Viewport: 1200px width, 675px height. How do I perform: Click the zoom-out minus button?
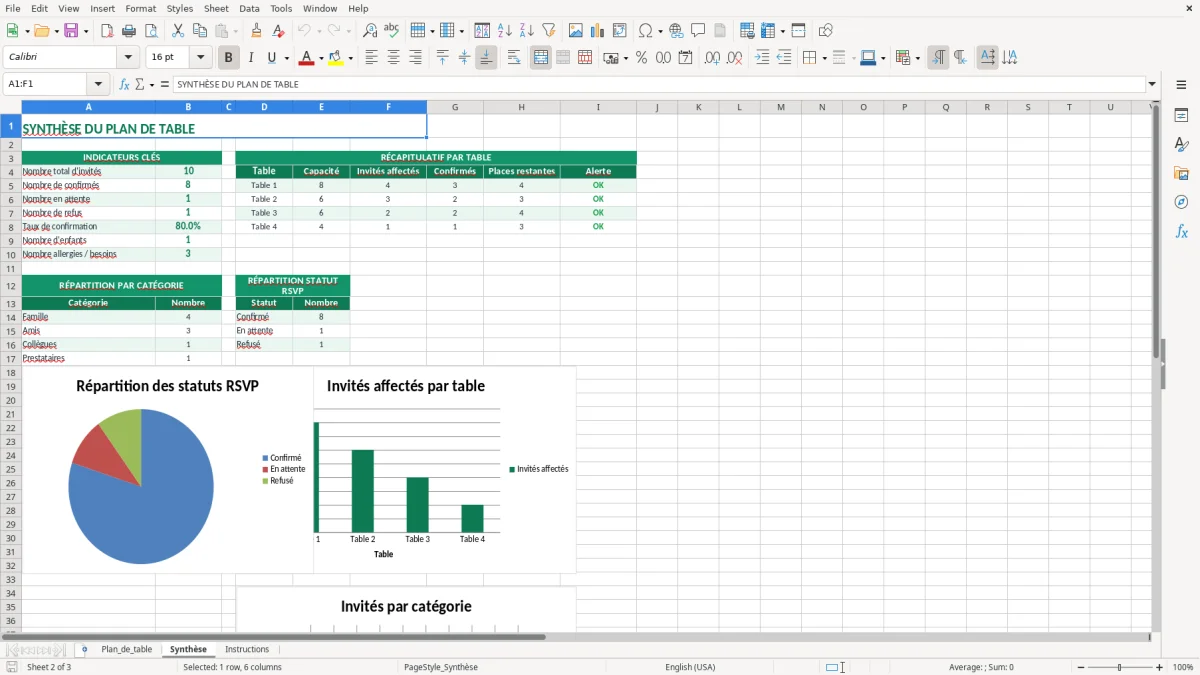[x=1081, y=667]
